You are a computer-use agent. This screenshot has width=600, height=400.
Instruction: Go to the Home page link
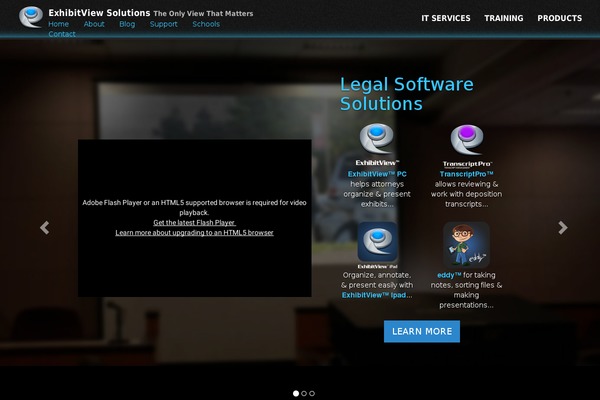(x=59, y=24)
